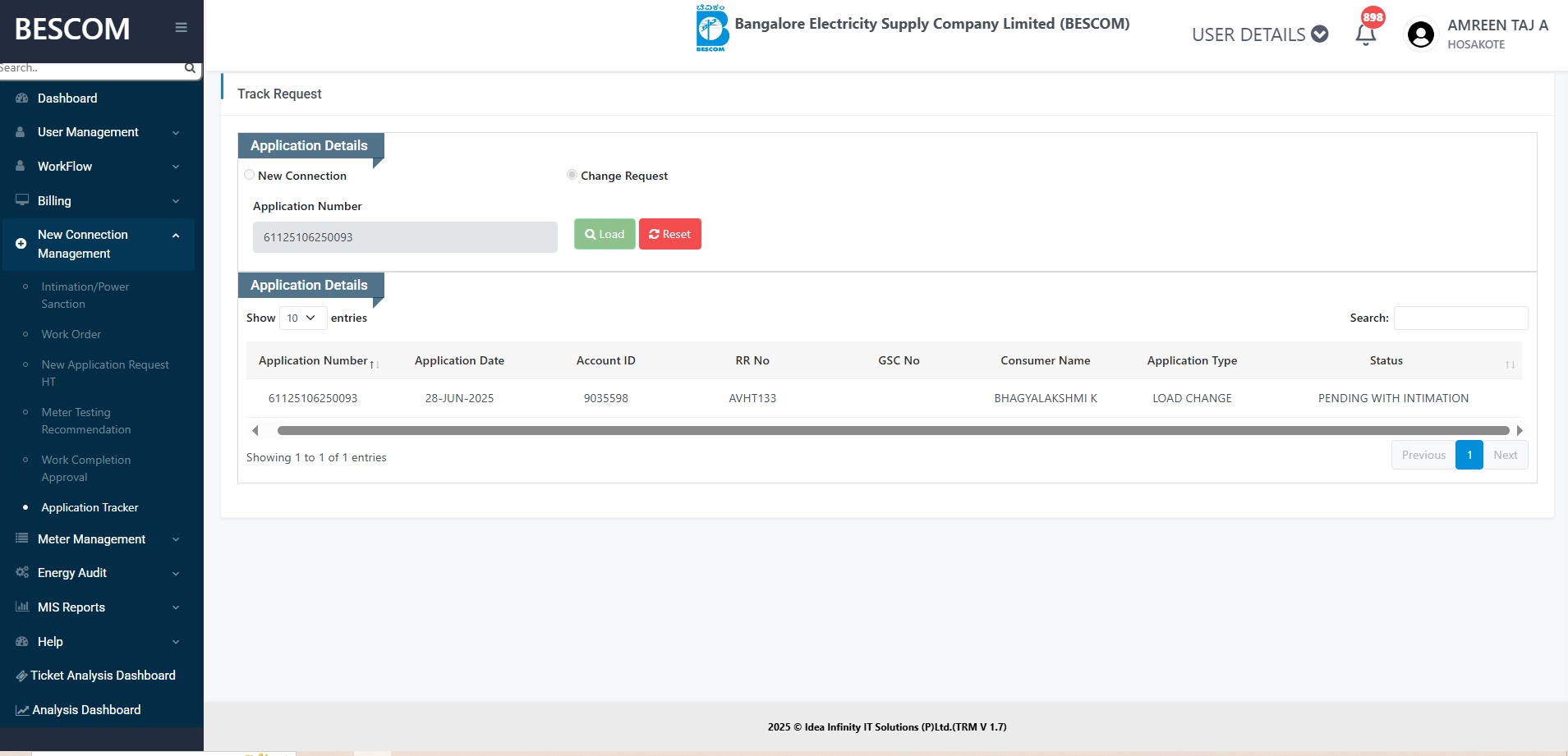
Task: Open New Application Request HT item
Action: (105, 373)
